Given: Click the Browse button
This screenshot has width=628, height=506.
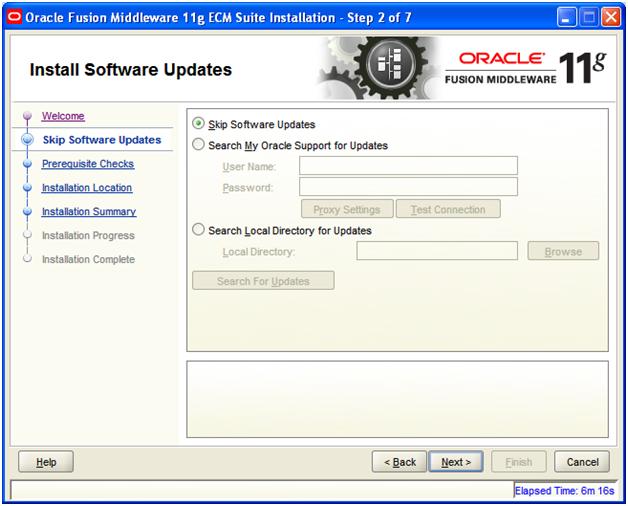Looking at the screenshot, I should [563, 251].
